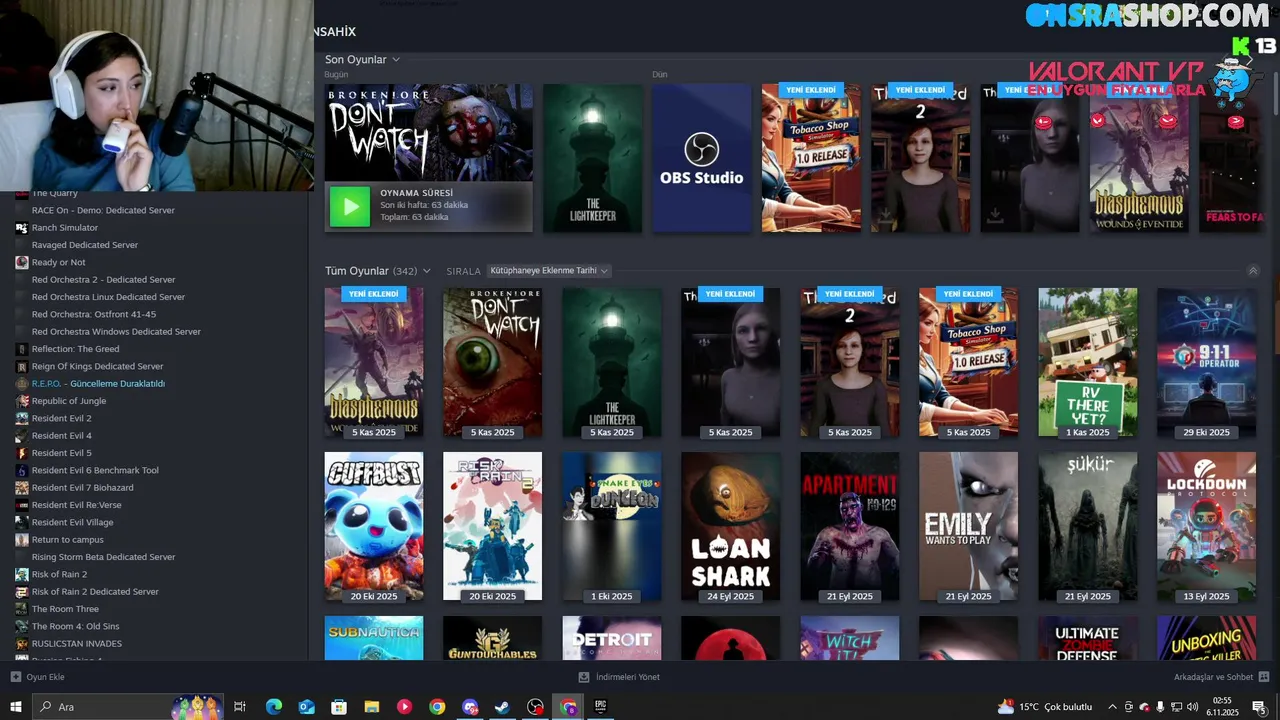1280x720 pixels.
Task: Collapse the Tüm Oyunlar section with the up-arrow icon
Action: (1253, 271)
